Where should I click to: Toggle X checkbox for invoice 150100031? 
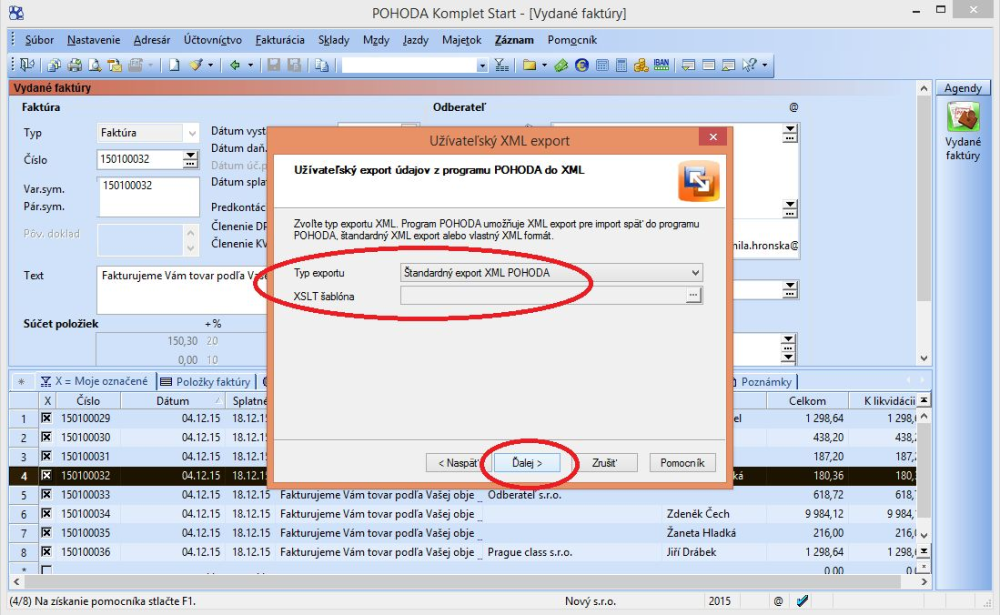[47, 456]
